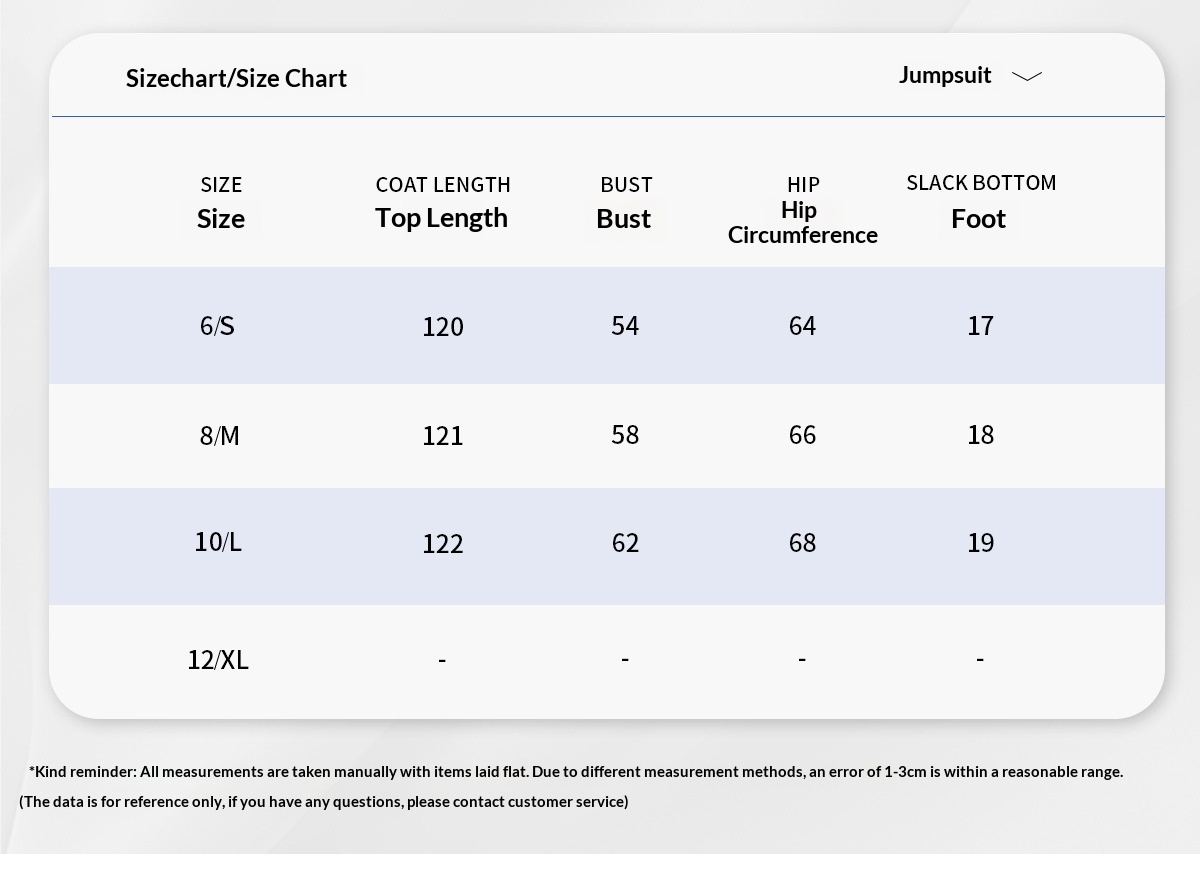Viewport: 1200px width, 871px height.
Task: Select the Size column header
Action: (x=221, y=218)
